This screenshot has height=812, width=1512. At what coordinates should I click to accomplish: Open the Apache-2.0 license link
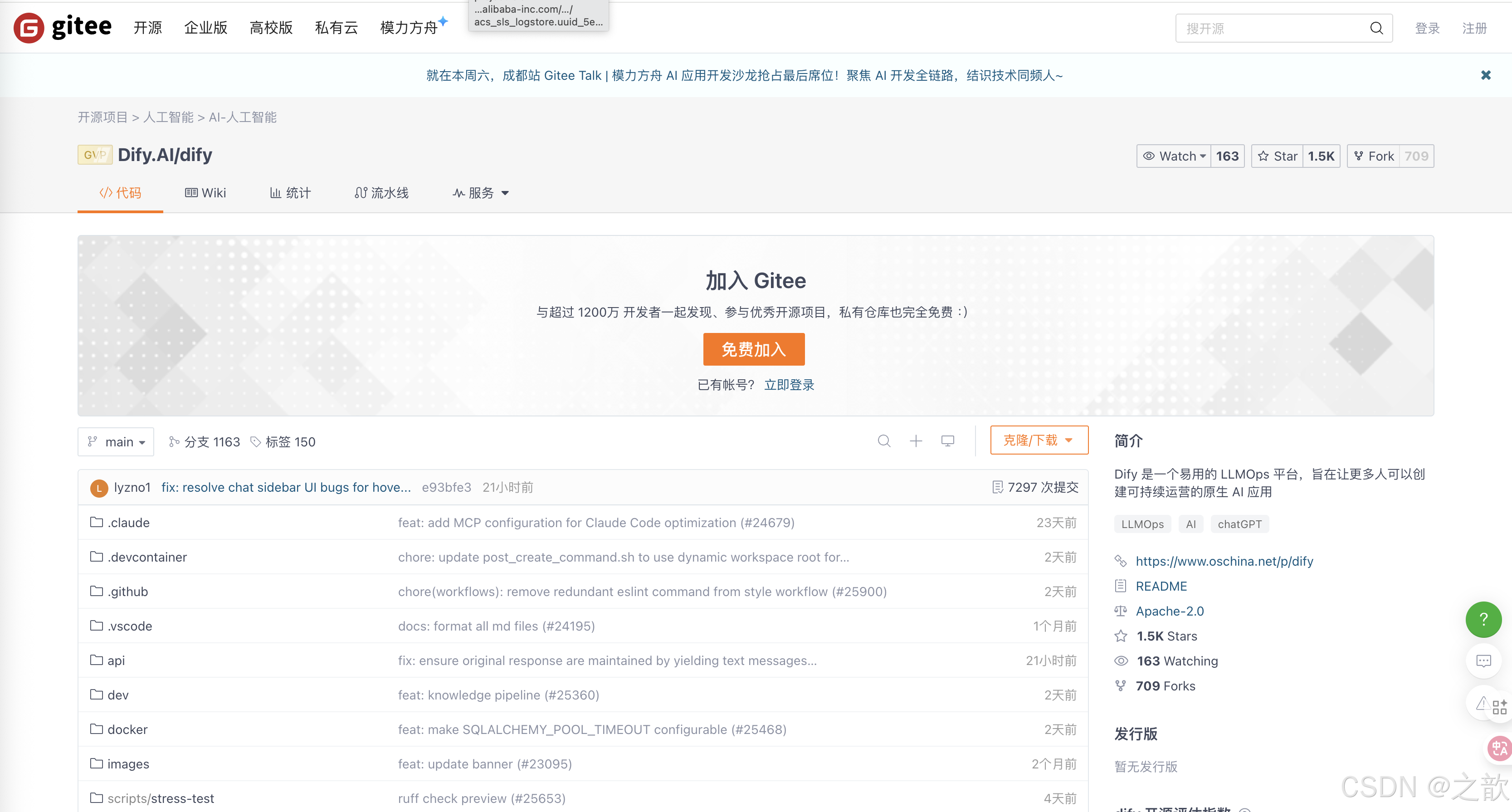(x=1169, y=611)
